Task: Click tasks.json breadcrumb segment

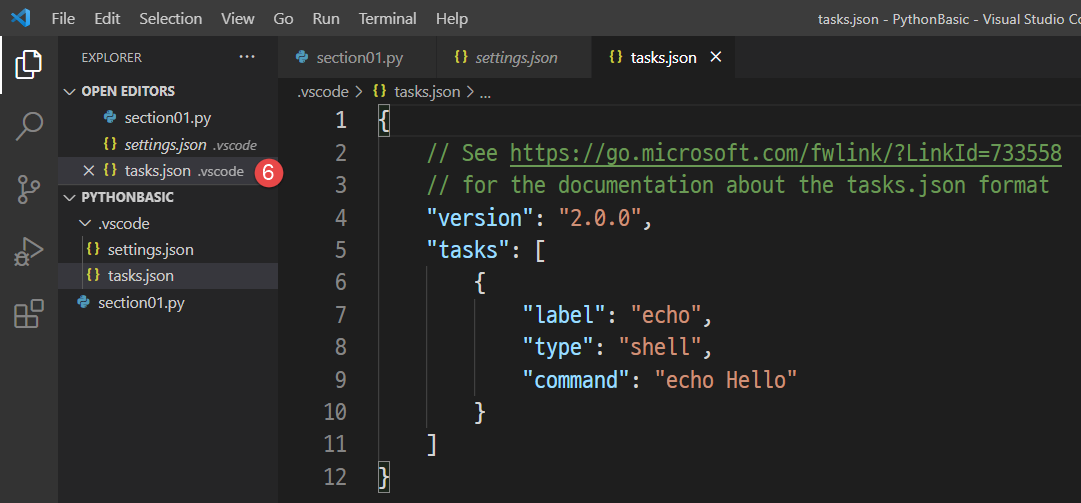Action: [427, 92]
